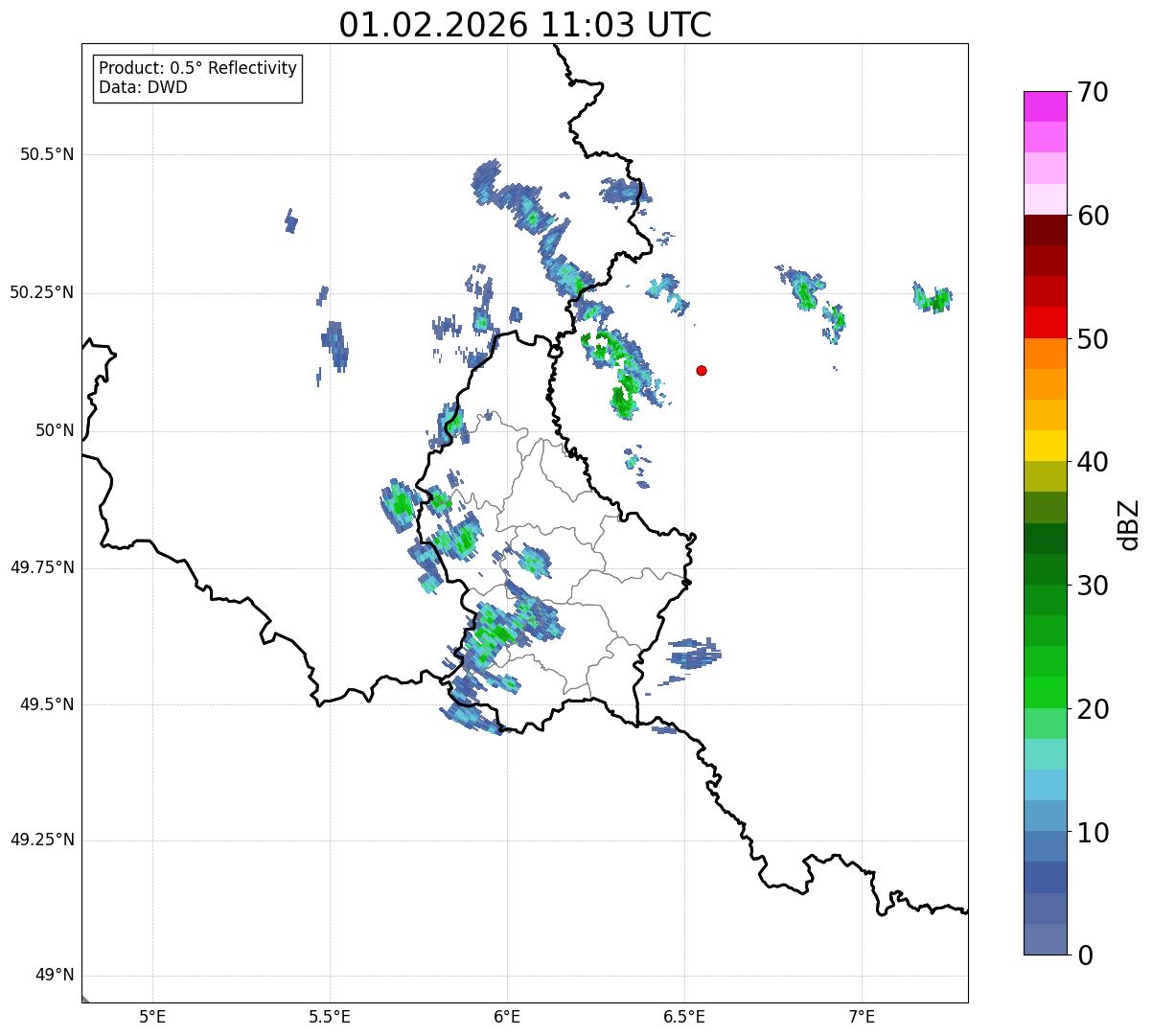
Task: Click the 7°E longitude label
Action: pos(862,1017)
